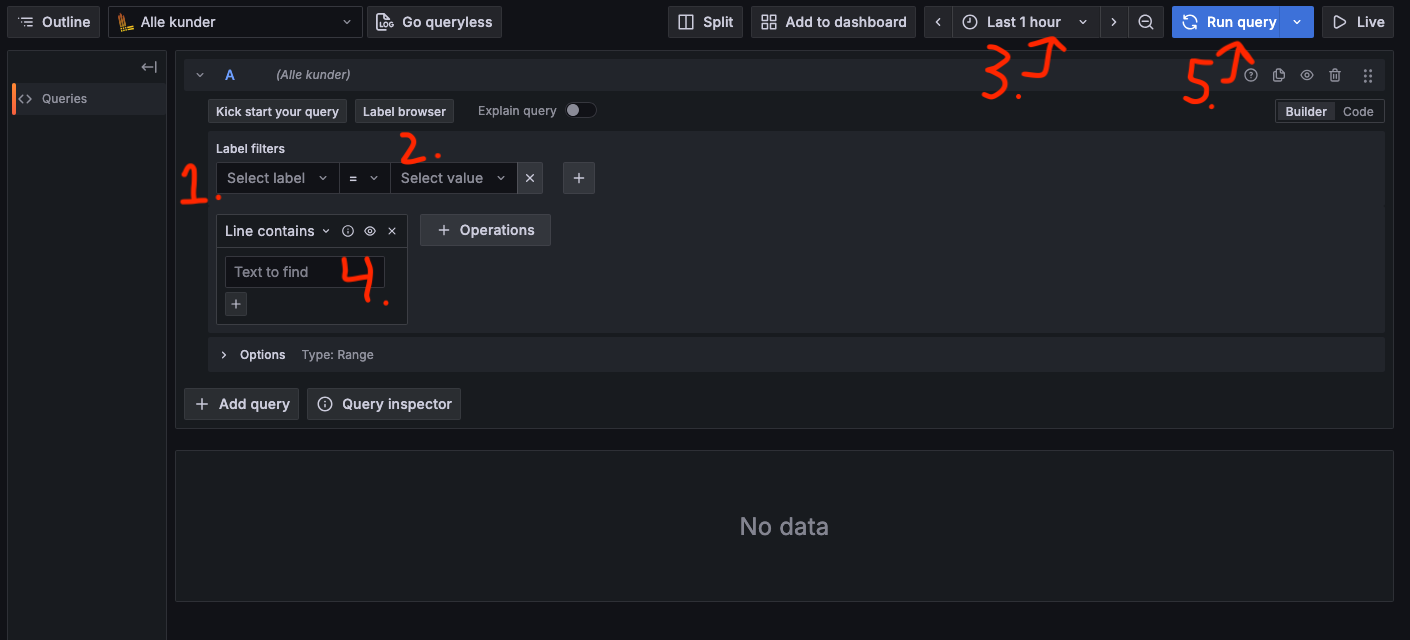The height and width of the screenshot is (640, 1410).
Task: Toggle visibility of query A eye icon
Action: point(1307,75)
